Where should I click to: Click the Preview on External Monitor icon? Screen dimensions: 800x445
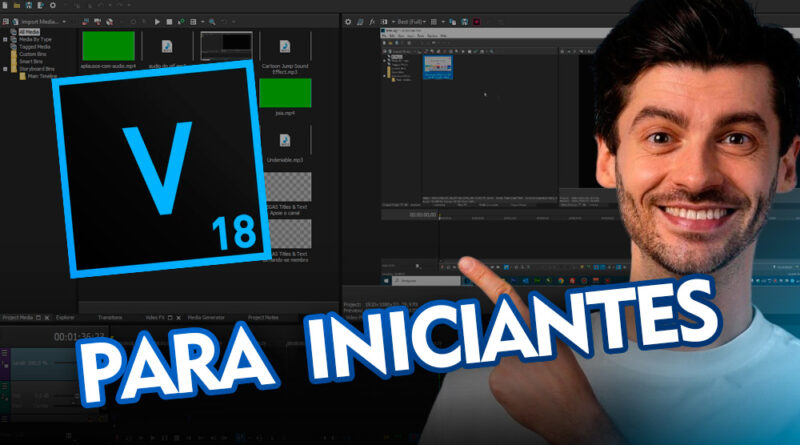360,22
